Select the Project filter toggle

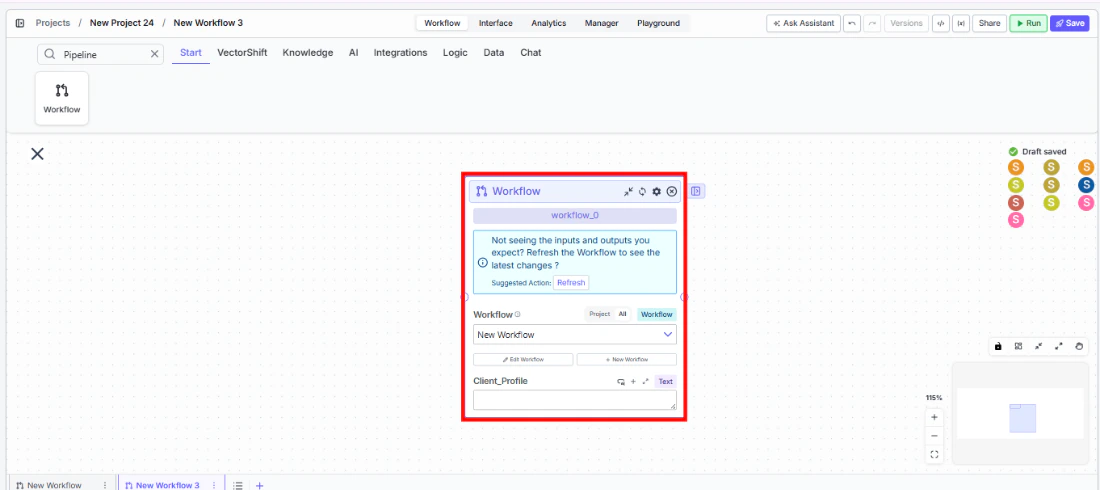coord(599,314)
